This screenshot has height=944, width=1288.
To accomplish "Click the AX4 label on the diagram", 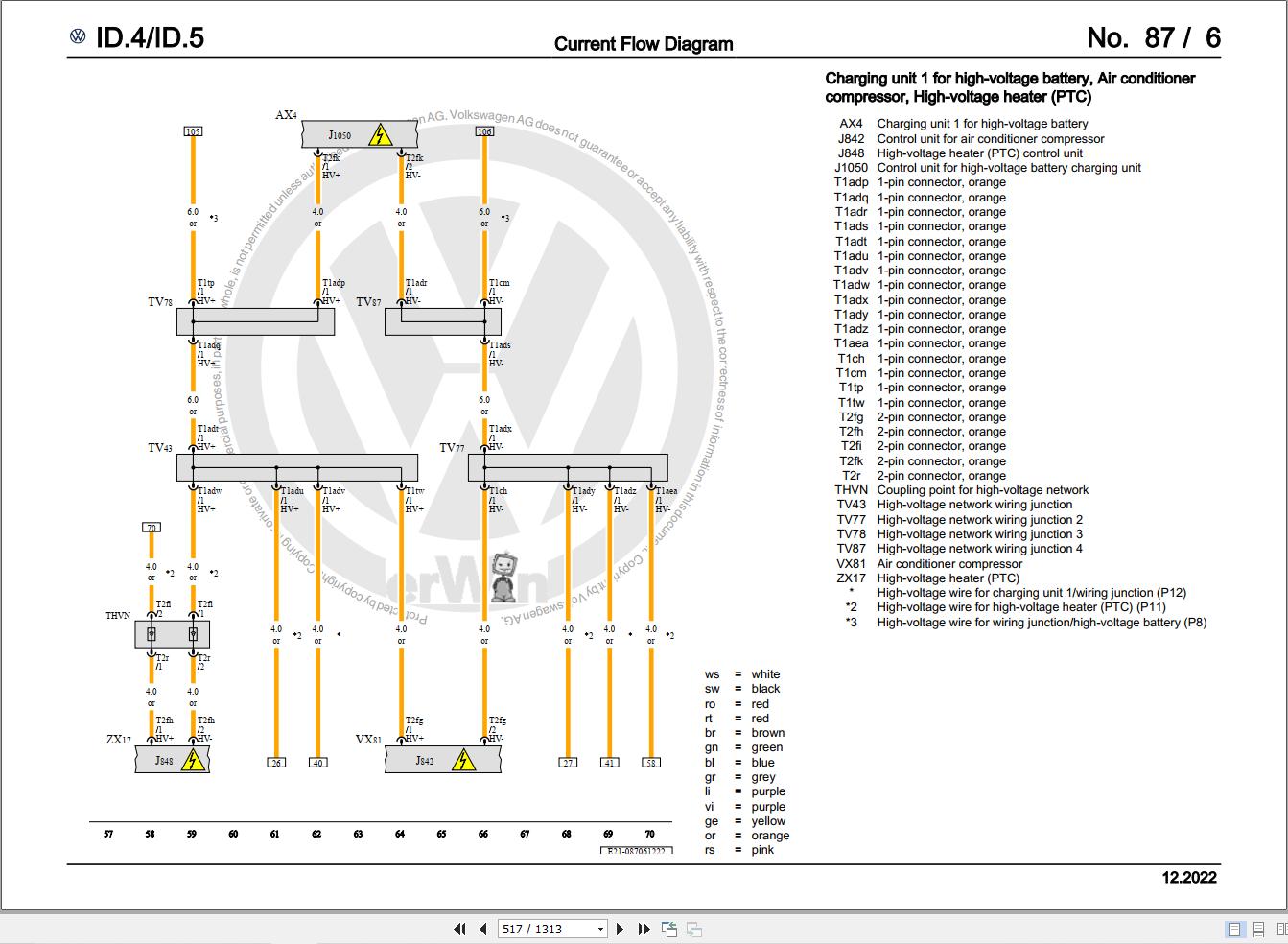I will [x=286, y=115].
